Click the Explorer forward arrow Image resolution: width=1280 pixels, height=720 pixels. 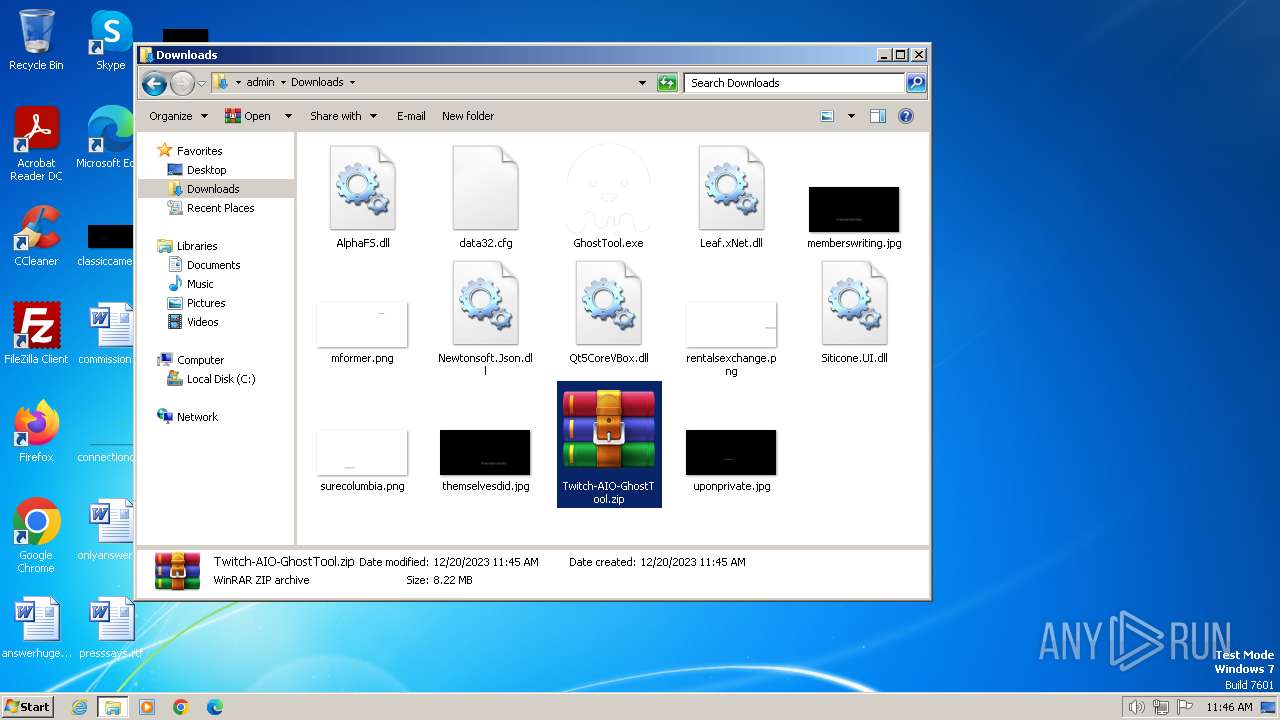click(x=182, y=83)
